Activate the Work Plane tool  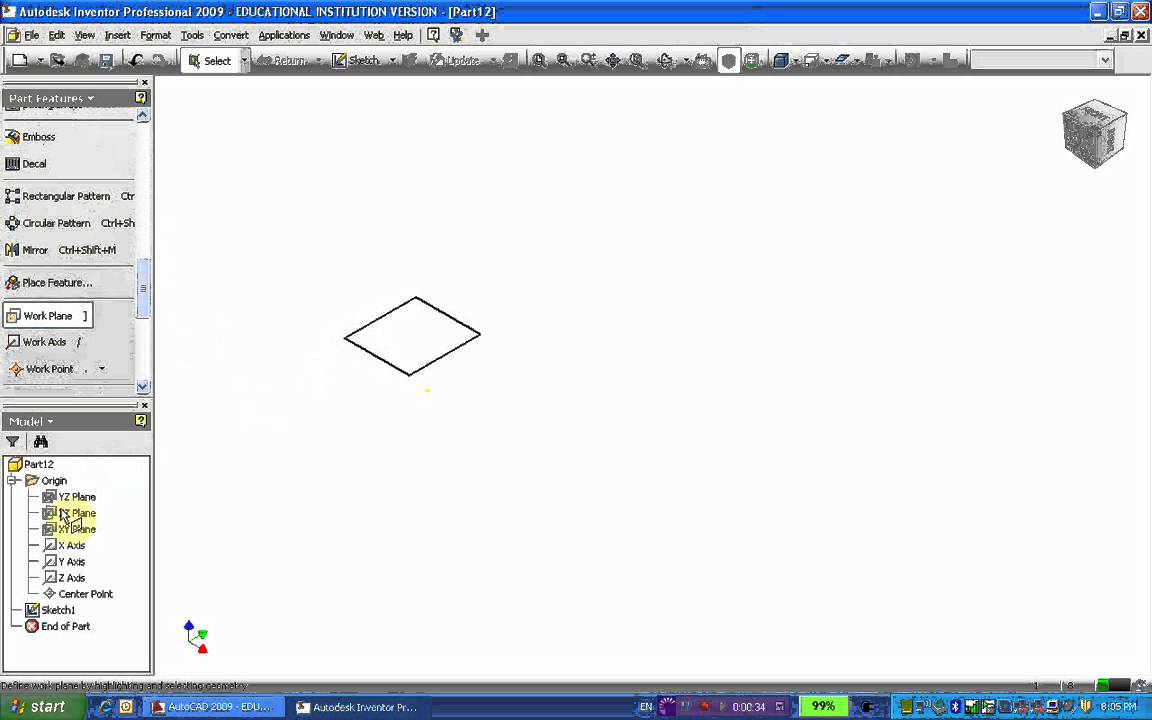coord(48,316)
